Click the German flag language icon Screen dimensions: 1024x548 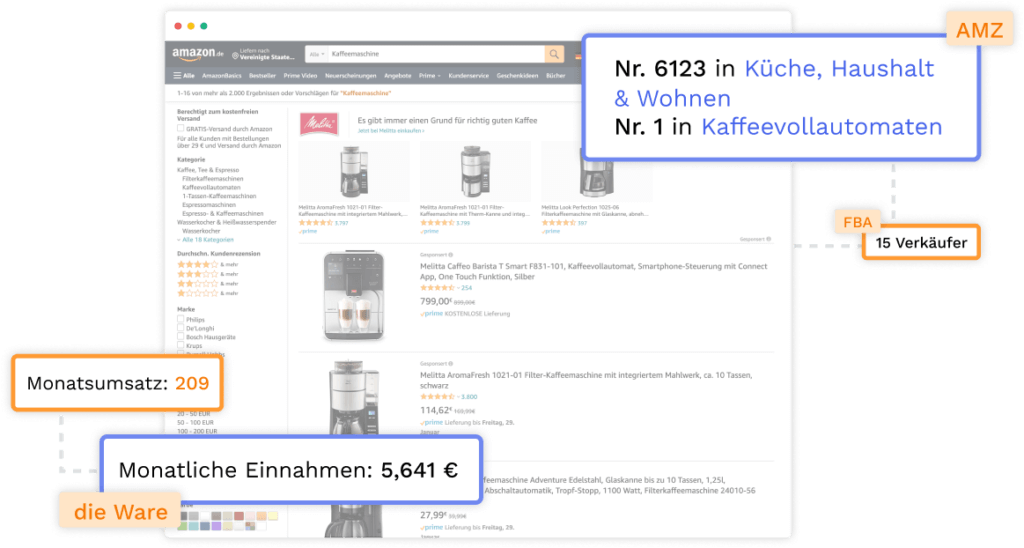pos(578,56)
